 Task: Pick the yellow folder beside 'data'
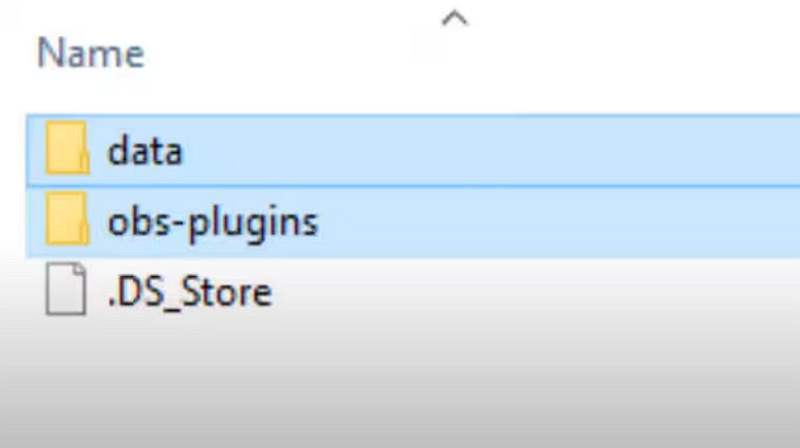pyautogui.click(x=67, y=148)
